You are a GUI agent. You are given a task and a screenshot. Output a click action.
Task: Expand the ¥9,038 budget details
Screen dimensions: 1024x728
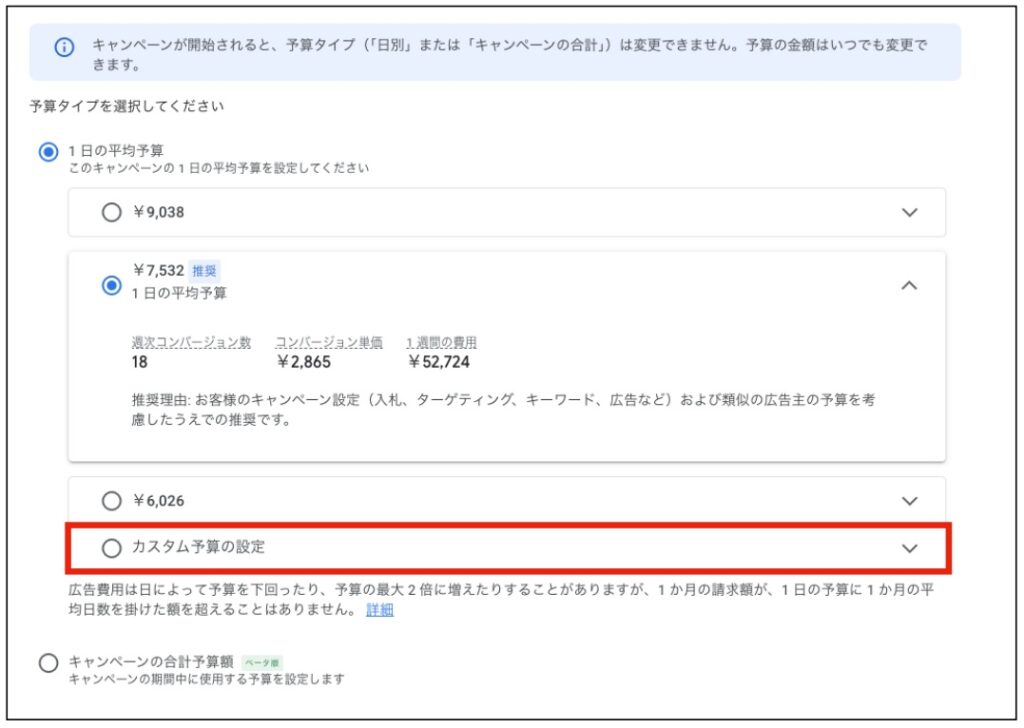[909, 212]
